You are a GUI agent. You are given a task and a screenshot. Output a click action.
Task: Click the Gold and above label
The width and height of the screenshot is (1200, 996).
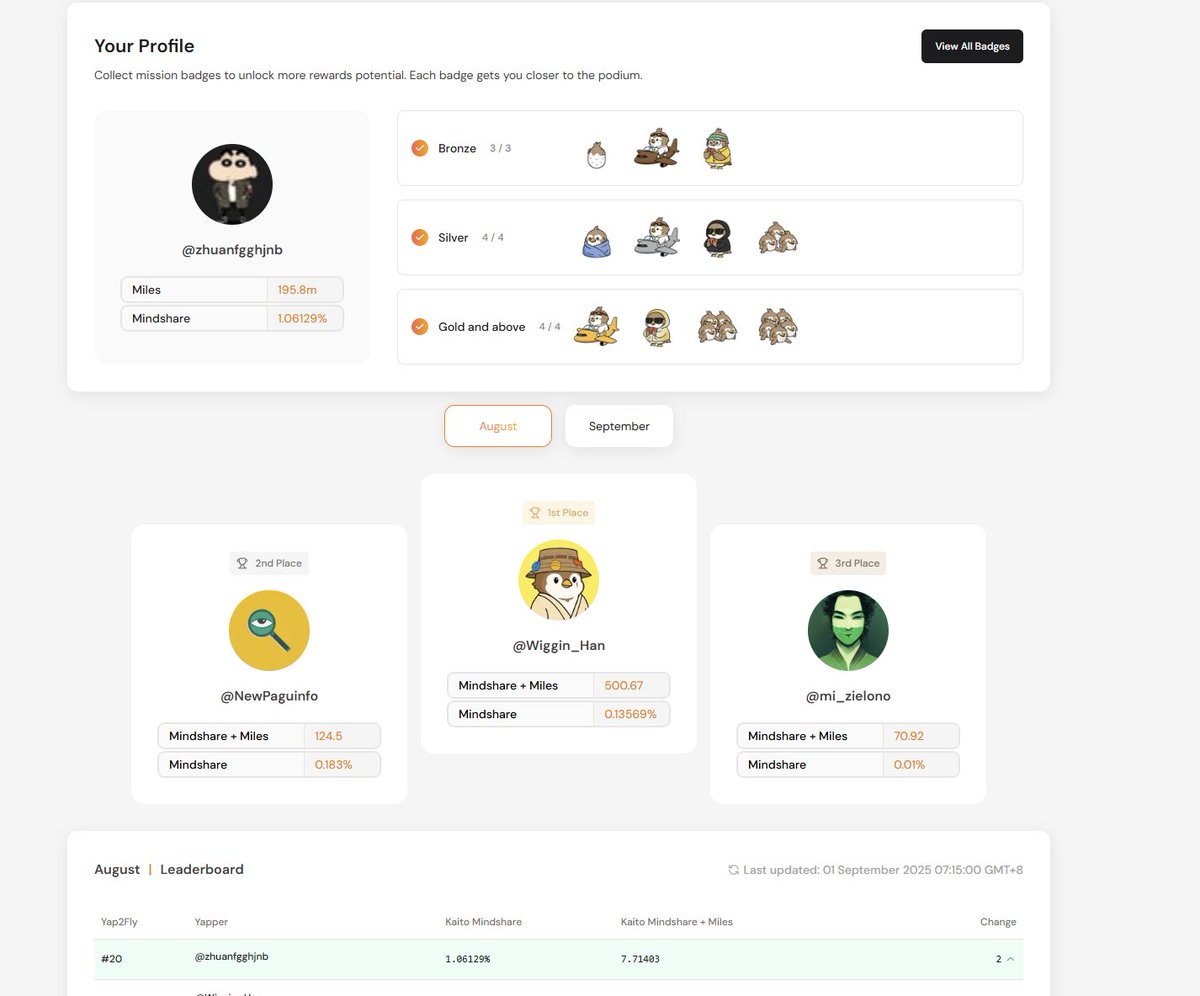[x=482, y=327]
